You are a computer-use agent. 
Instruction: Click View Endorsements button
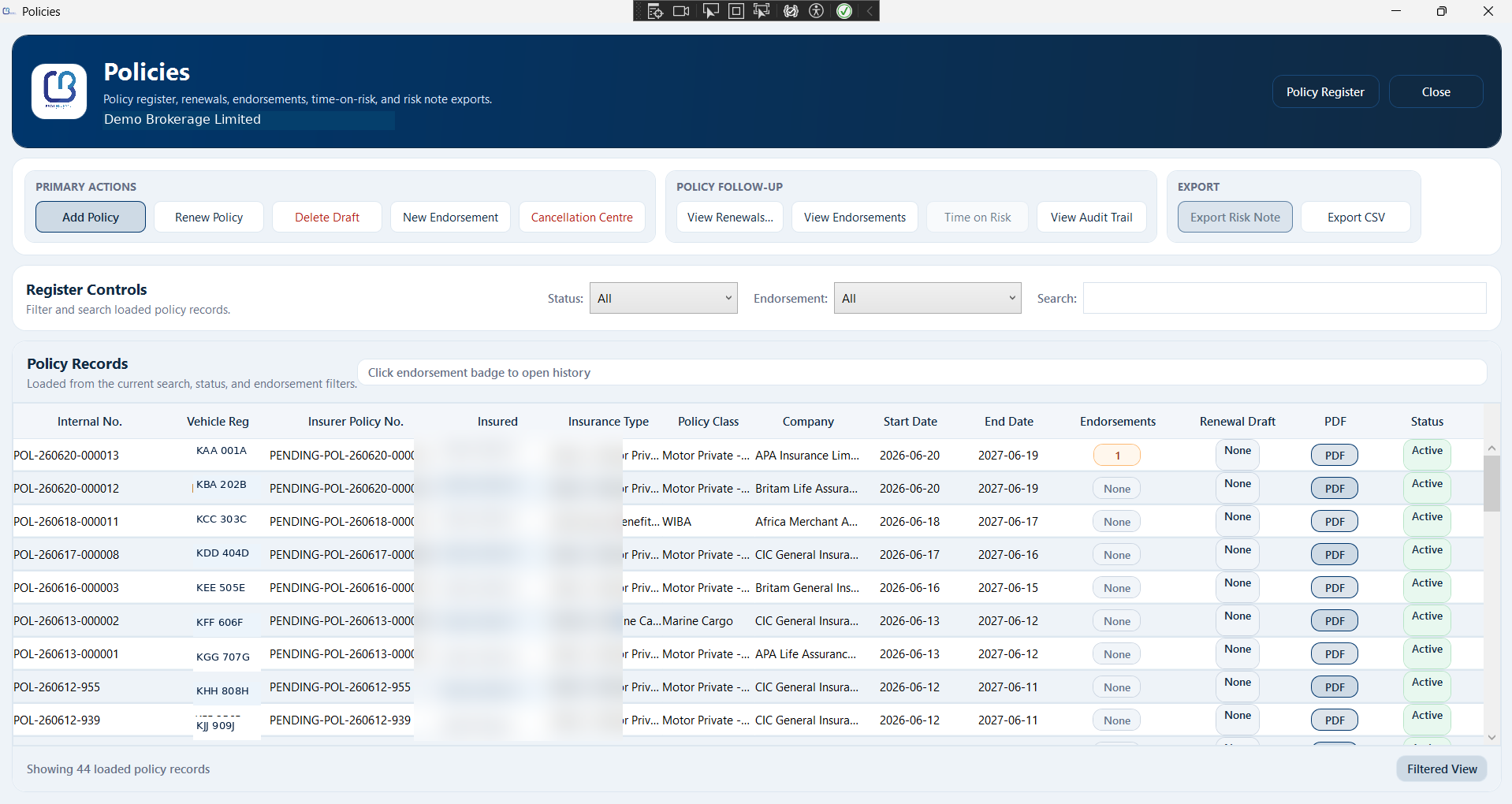855,217
